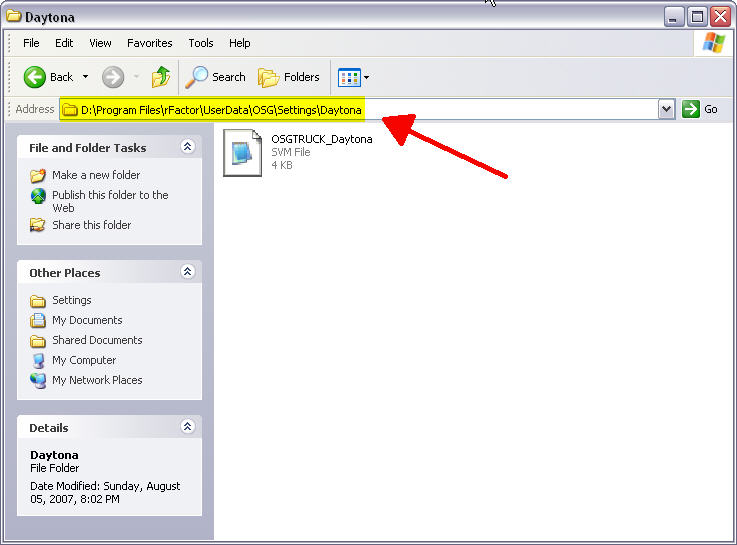The height and width of the screenshot is (545, 737).
Task: Click the My Documents icon
Action: pyautogui.click(x=38, y=320)
